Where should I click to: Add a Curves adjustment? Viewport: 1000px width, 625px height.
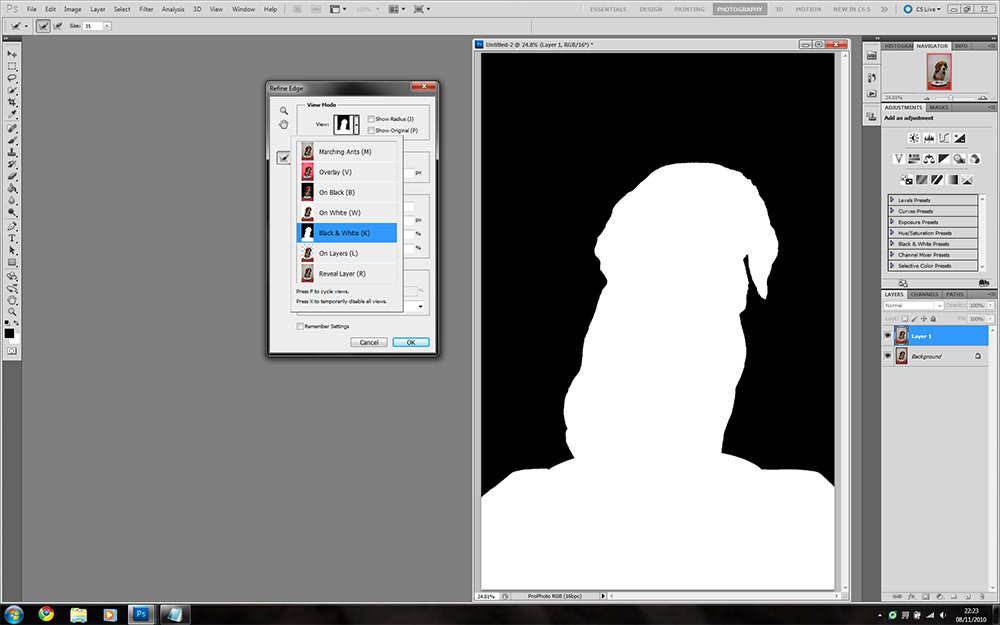click(x=944, y=138)
